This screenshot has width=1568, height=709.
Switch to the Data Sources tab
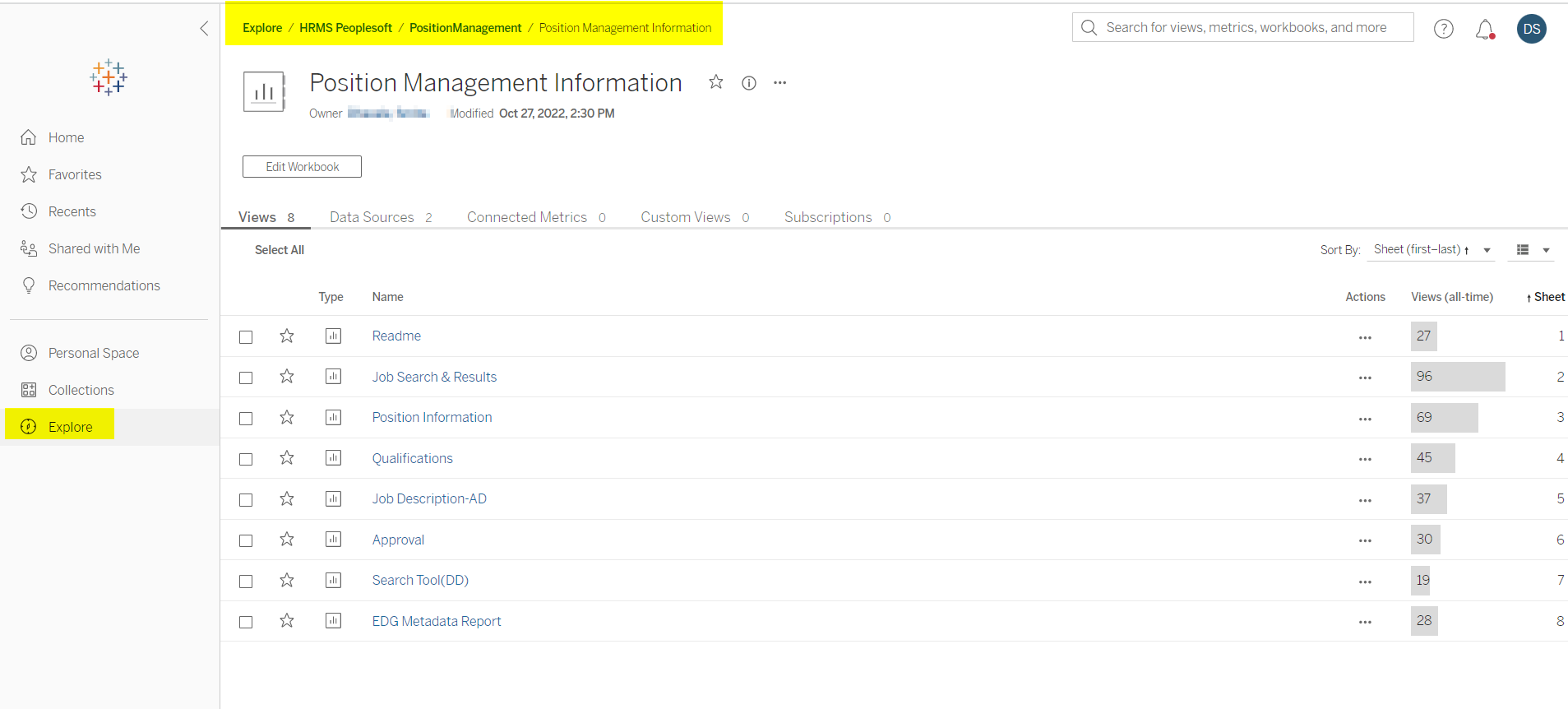(380, 217)
